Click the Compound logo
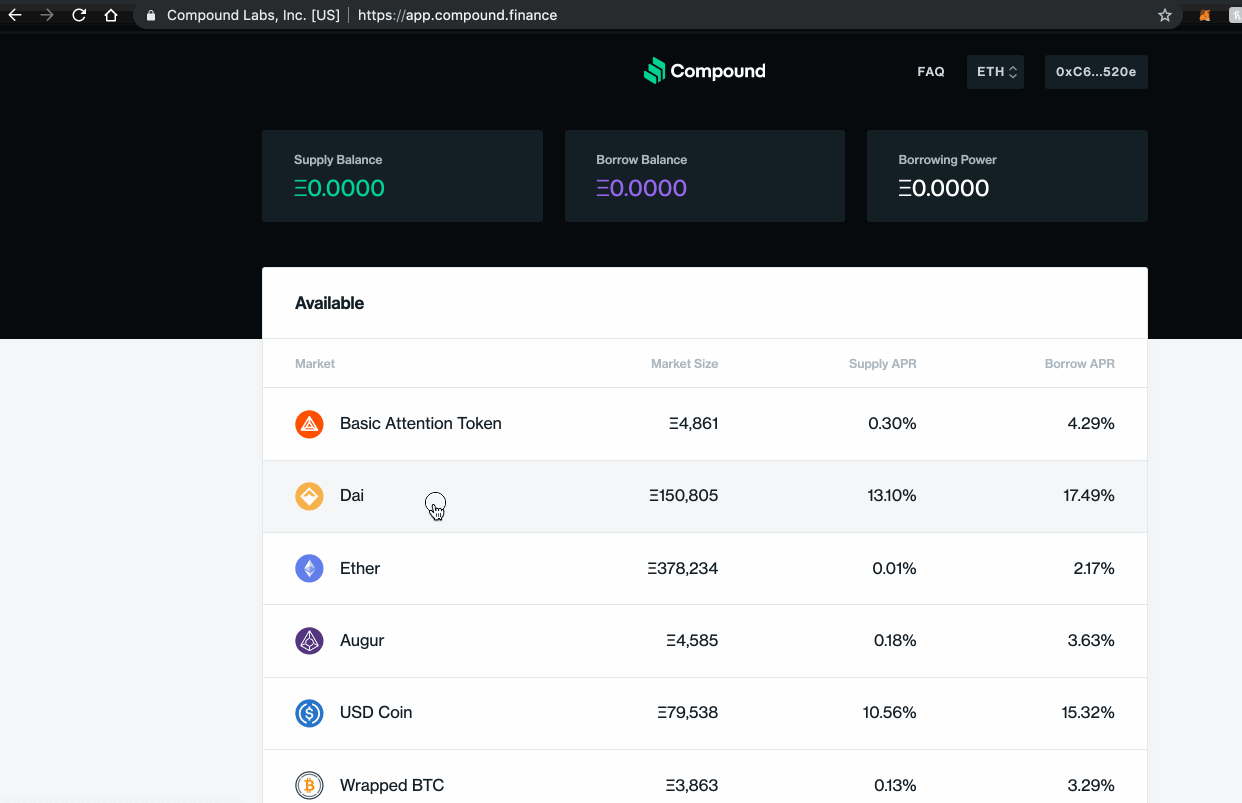1242x803 pixels. tap(705, 71)
